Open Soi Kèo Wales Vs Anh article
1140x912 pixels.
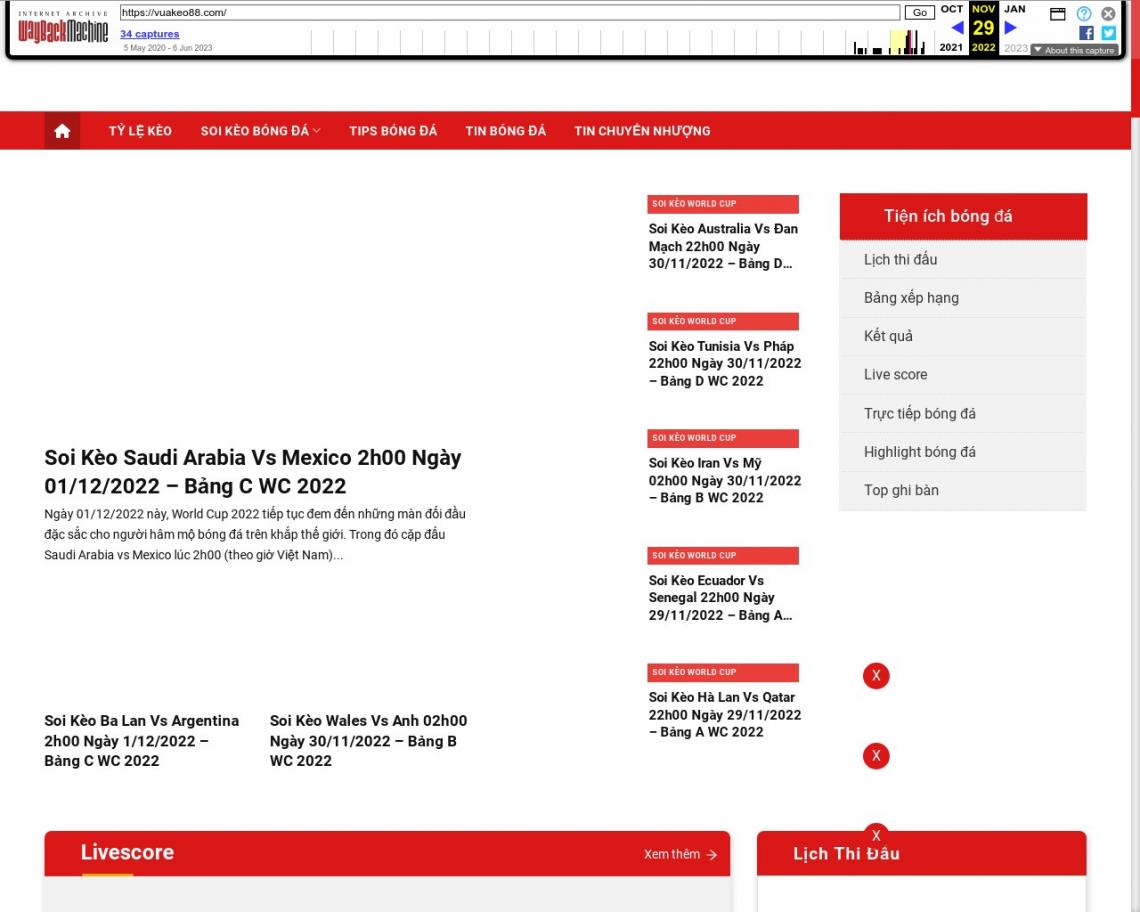pos(369,740)
